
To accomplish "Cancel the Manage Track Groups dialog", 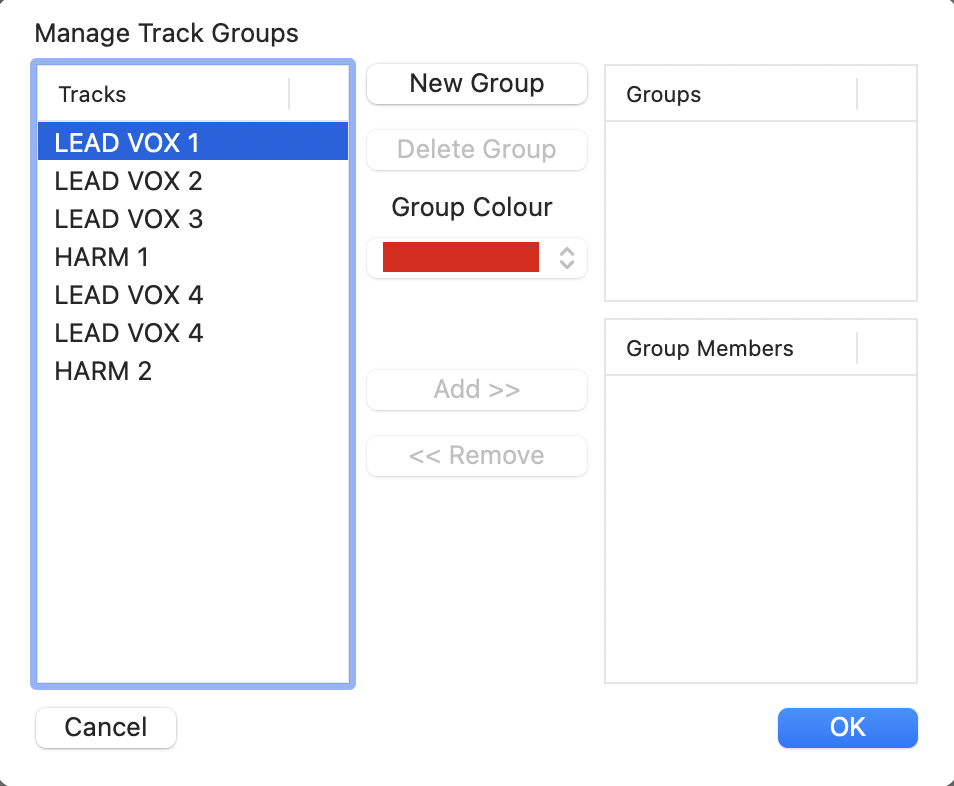I will tap(106, 727).
